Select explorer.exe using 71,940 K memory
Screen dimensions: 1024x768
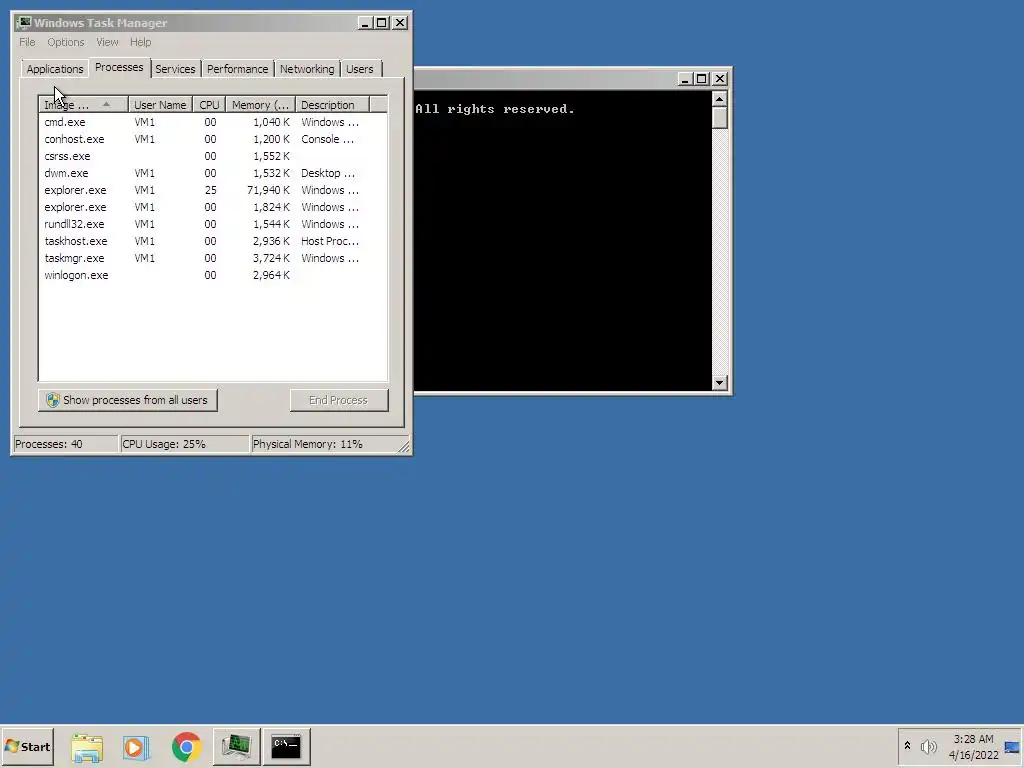point(213,190)
